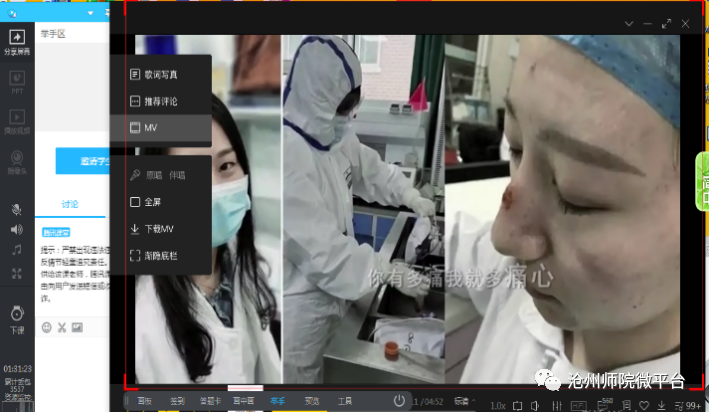Click the music note icon in sidebar
709x412 pixels.
click(x=16, y=248)
